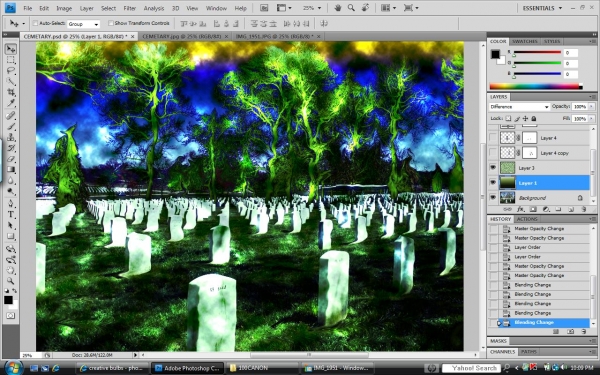Delete layer trash button in Layers panel
The height and width of the screenshot is (375, 600).
pos(583,209)
